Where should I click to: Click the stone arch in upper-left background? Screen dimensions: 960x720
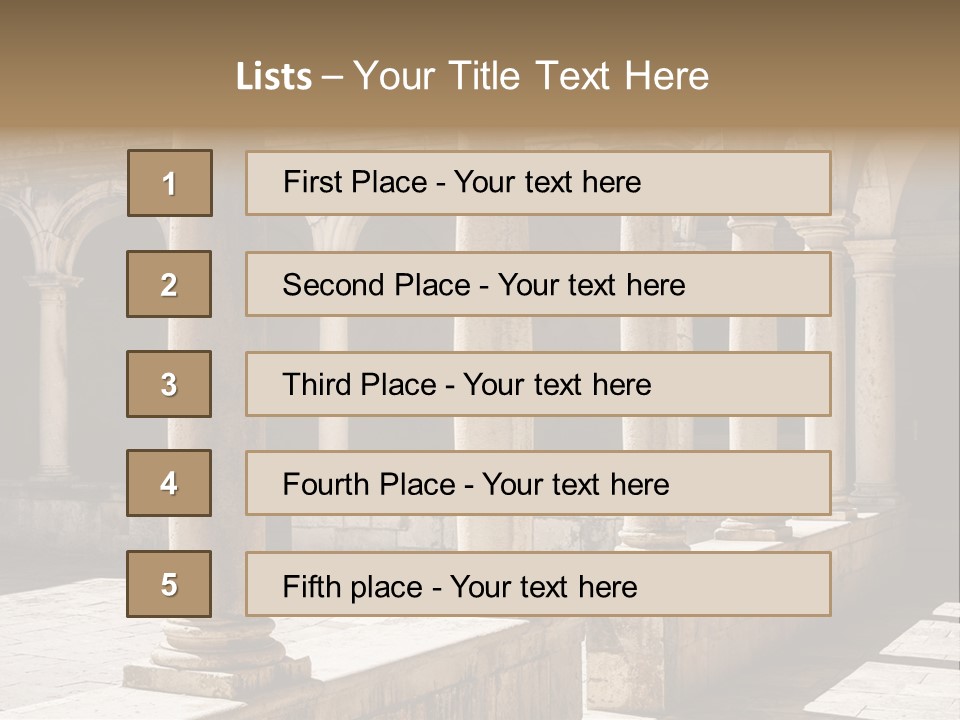[x=61, y=227]
